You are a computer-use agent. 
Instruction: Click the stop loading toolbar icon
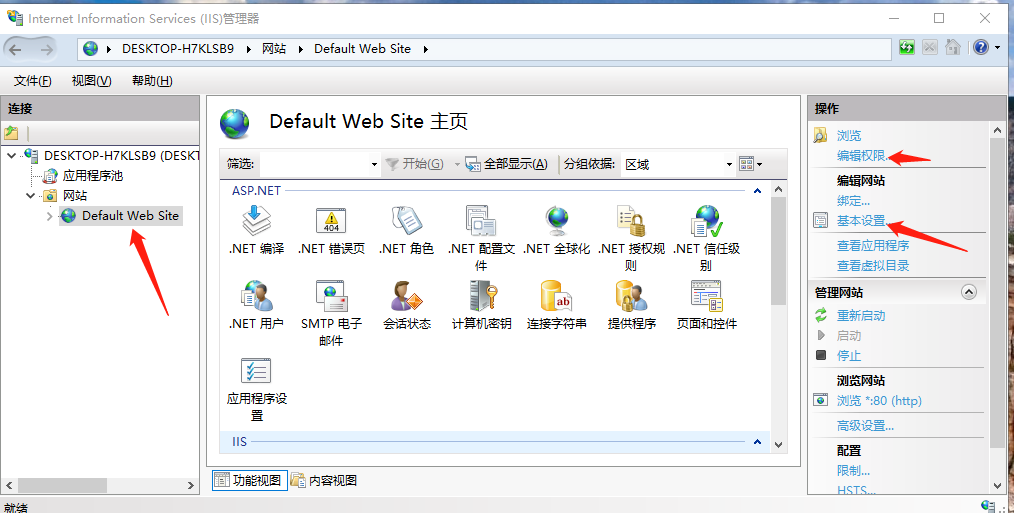(x=929, y=47)
